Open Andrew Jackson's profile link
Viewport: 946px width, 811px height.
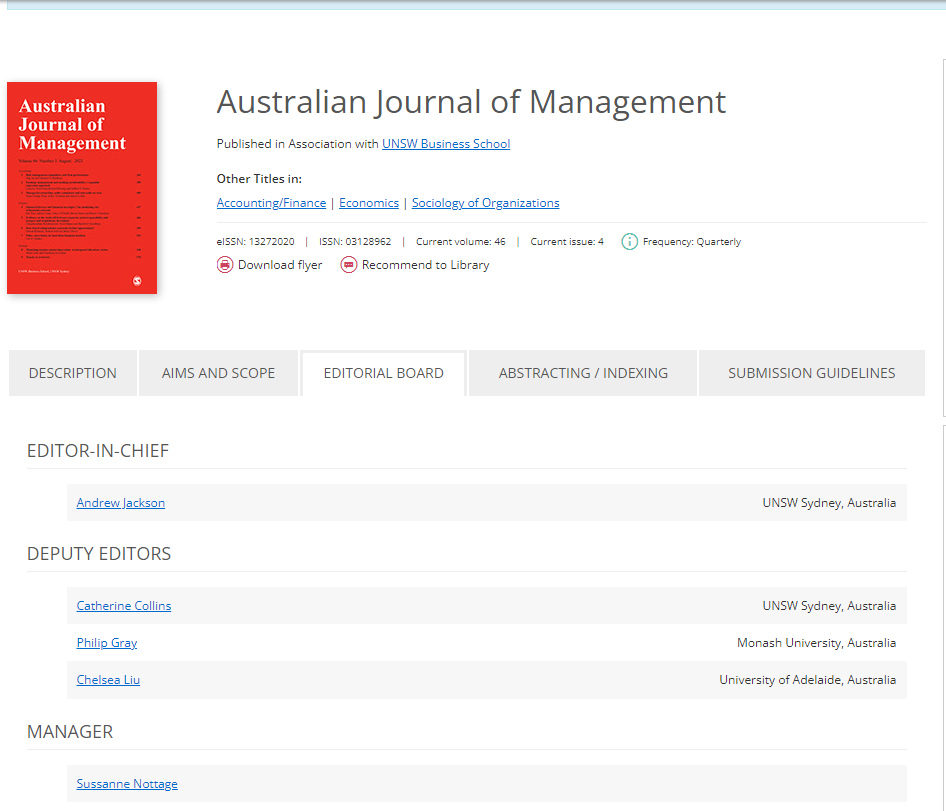[x=121, y=503]
